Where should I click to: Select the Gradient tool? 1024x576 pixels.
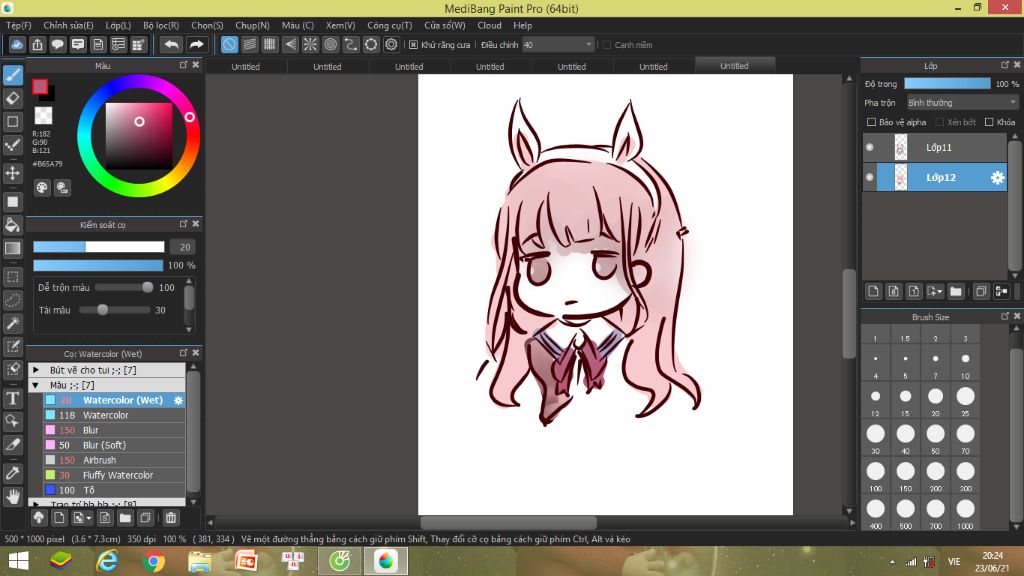pyautogui.click(x=12, y=248)
